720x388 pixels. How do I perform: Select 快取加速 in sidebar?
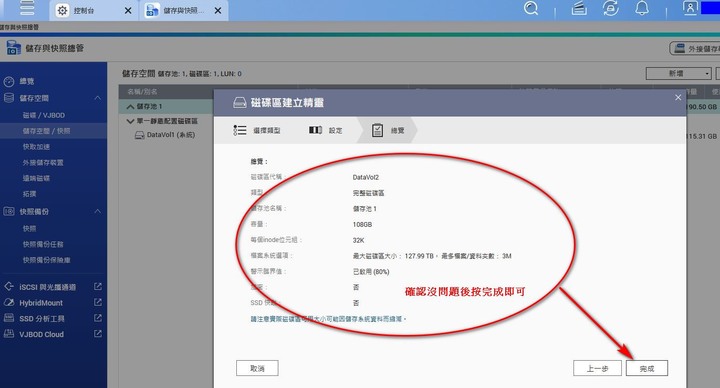[x=36, y=147]
